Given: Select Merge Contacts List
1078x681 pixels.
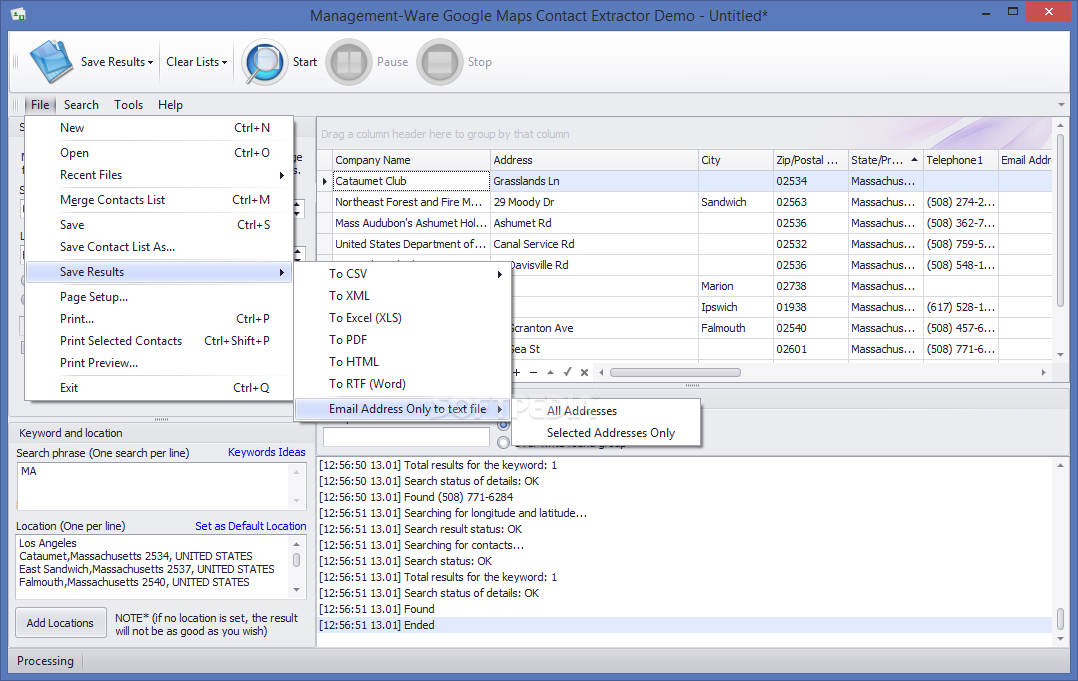Looking at the screenshot, I should click(x=160, y=200).
